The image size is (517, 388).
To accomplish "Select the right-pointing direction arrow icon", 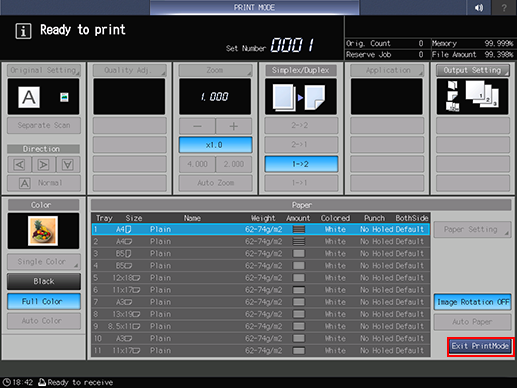I will (x=44, y=165).
